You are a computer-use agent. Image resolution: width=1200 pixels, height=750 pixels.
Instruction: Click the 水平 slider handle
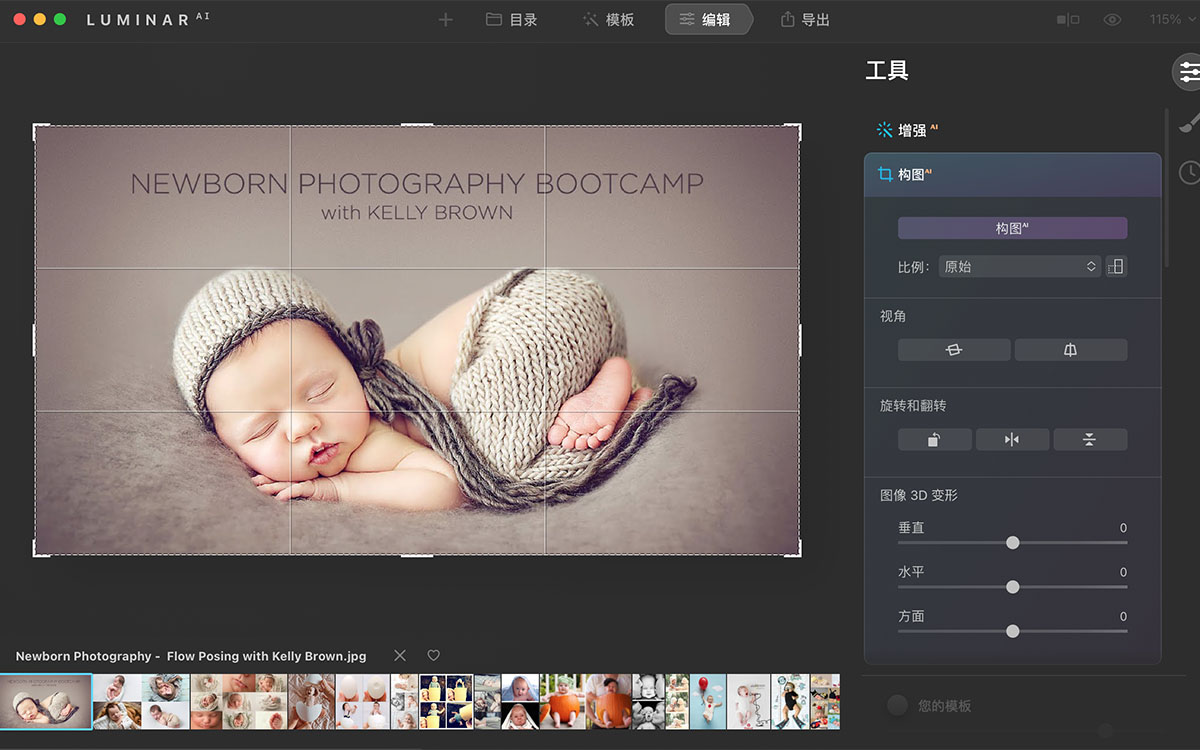1013,587
